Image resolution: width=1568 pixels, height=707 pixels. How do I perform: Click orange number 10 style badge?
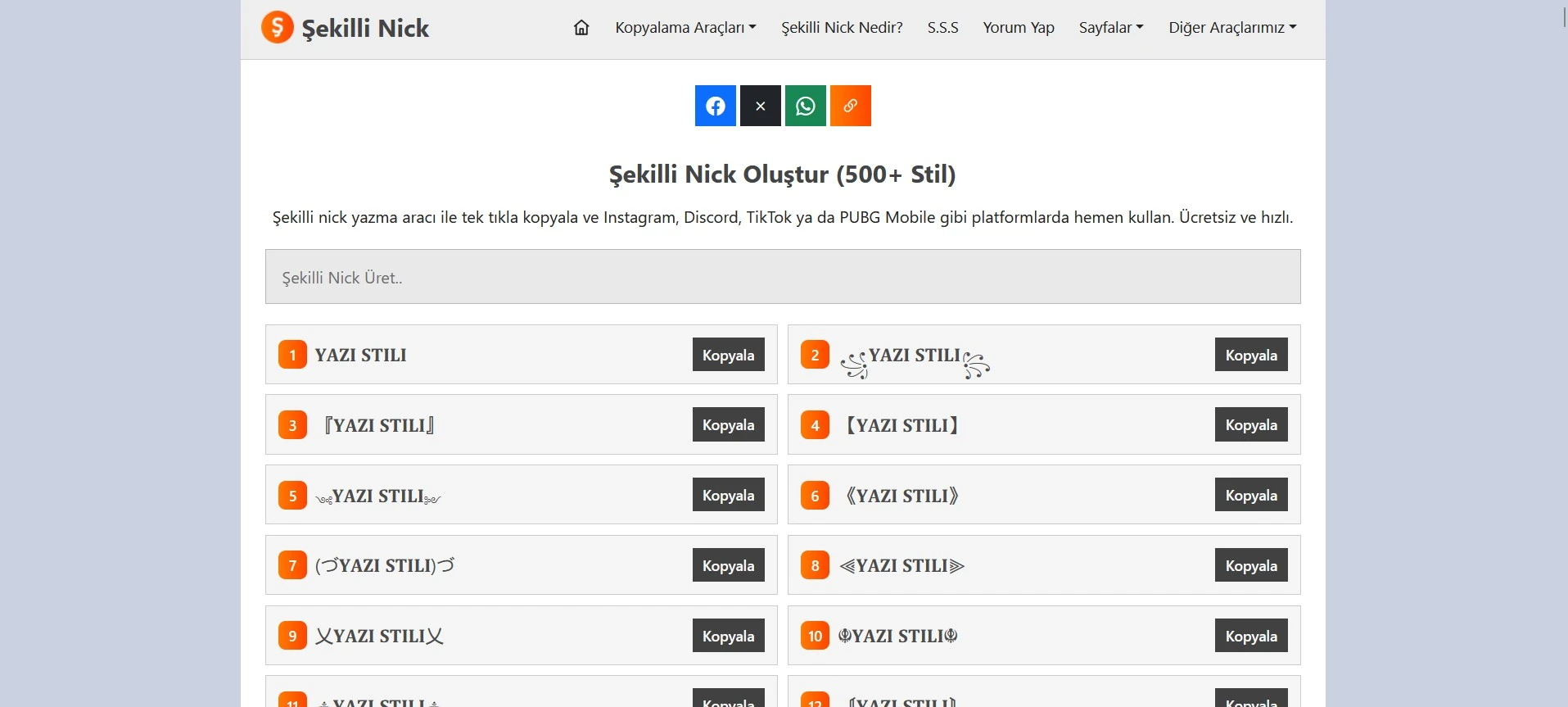point(815,636)
